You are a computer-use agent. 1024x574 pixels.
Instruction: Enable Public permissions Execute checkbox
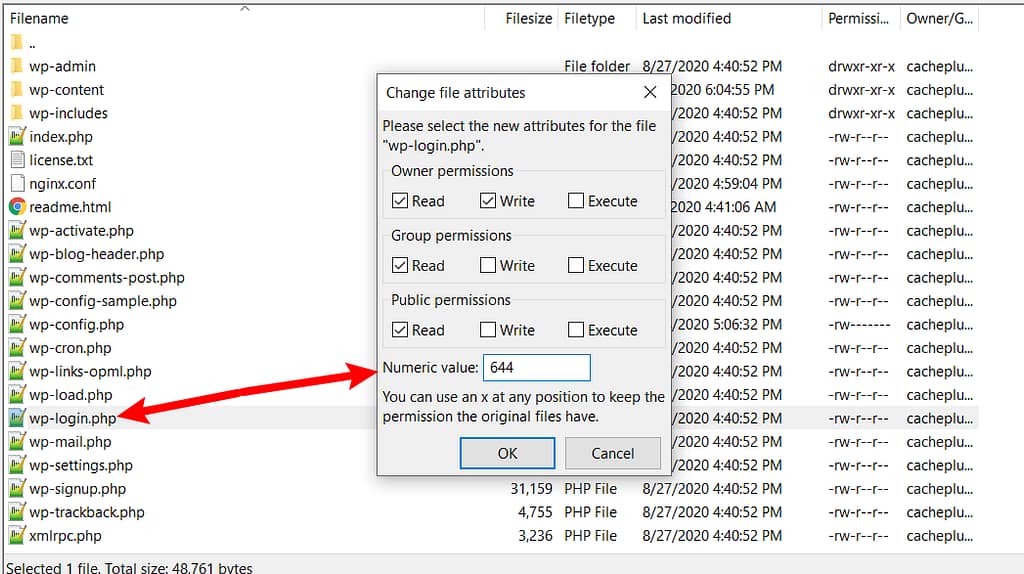(576, 330)
